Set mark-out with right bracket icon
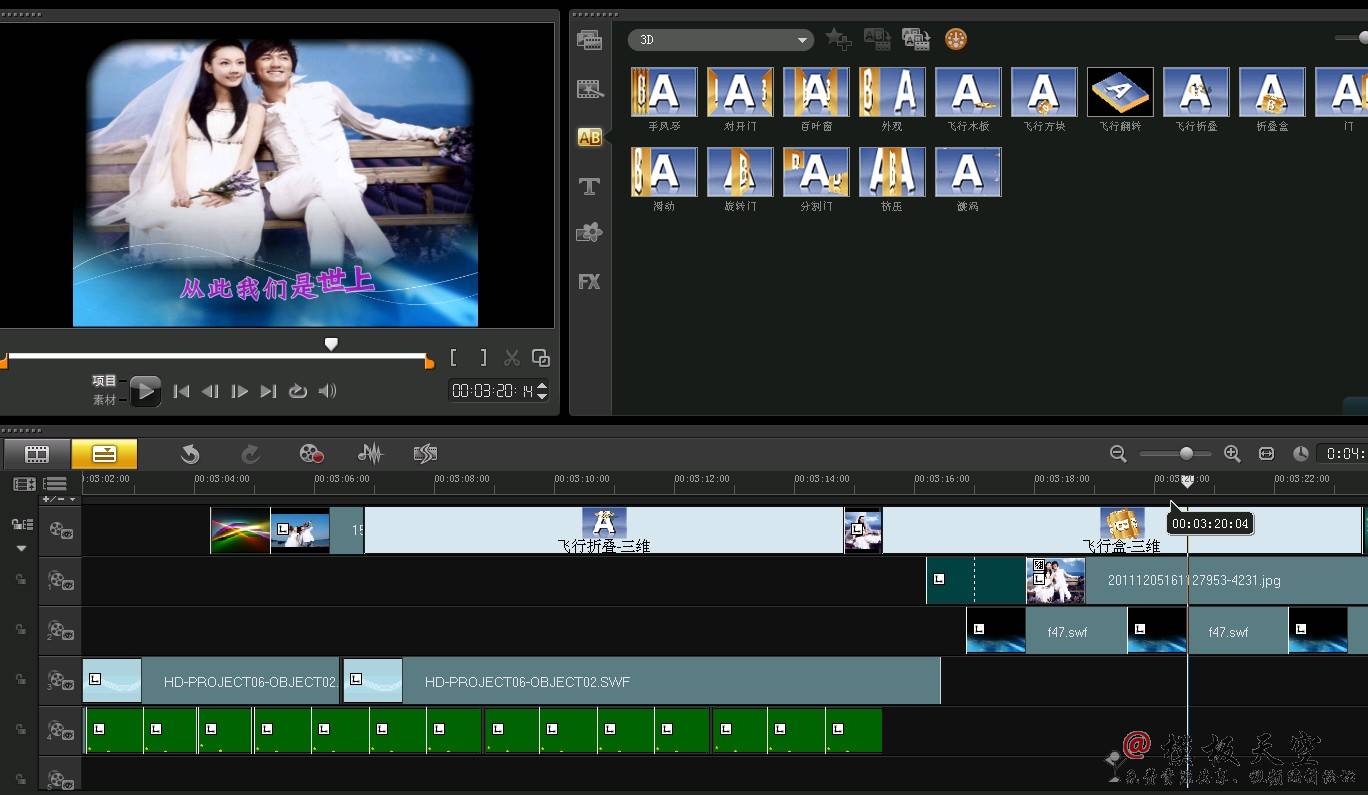Viewport: 1368px width, 795px height. click(x=484, y=358)
